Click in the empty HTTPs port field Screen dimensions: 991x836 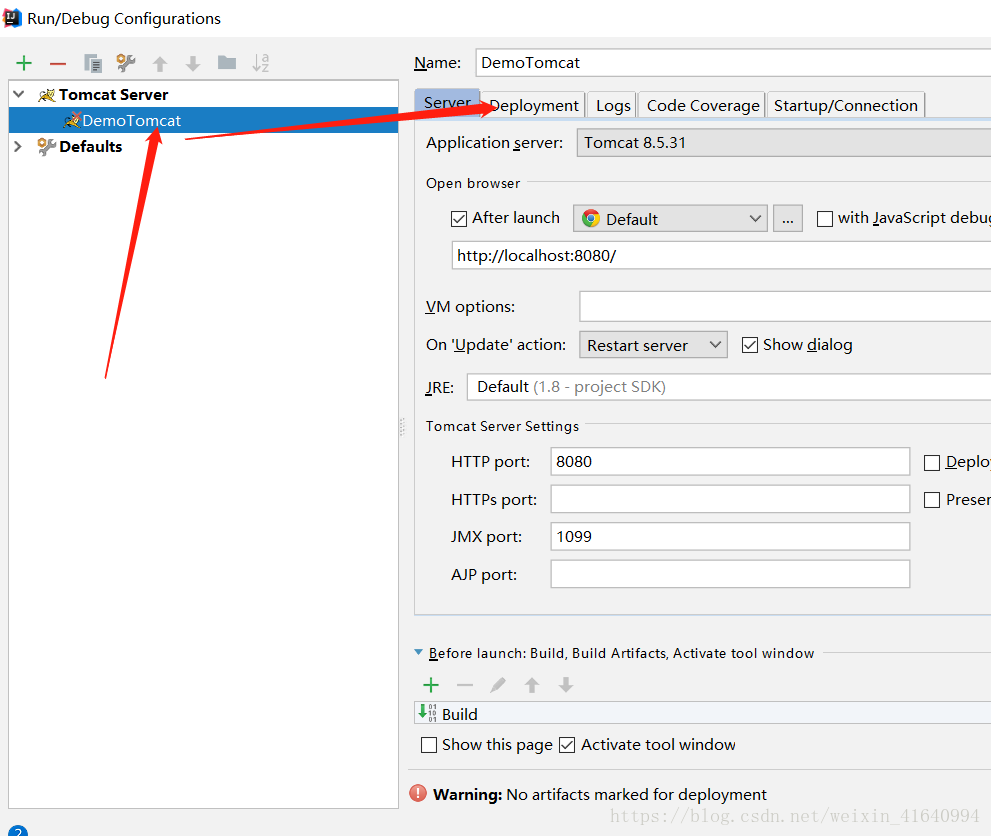(730, 499)
